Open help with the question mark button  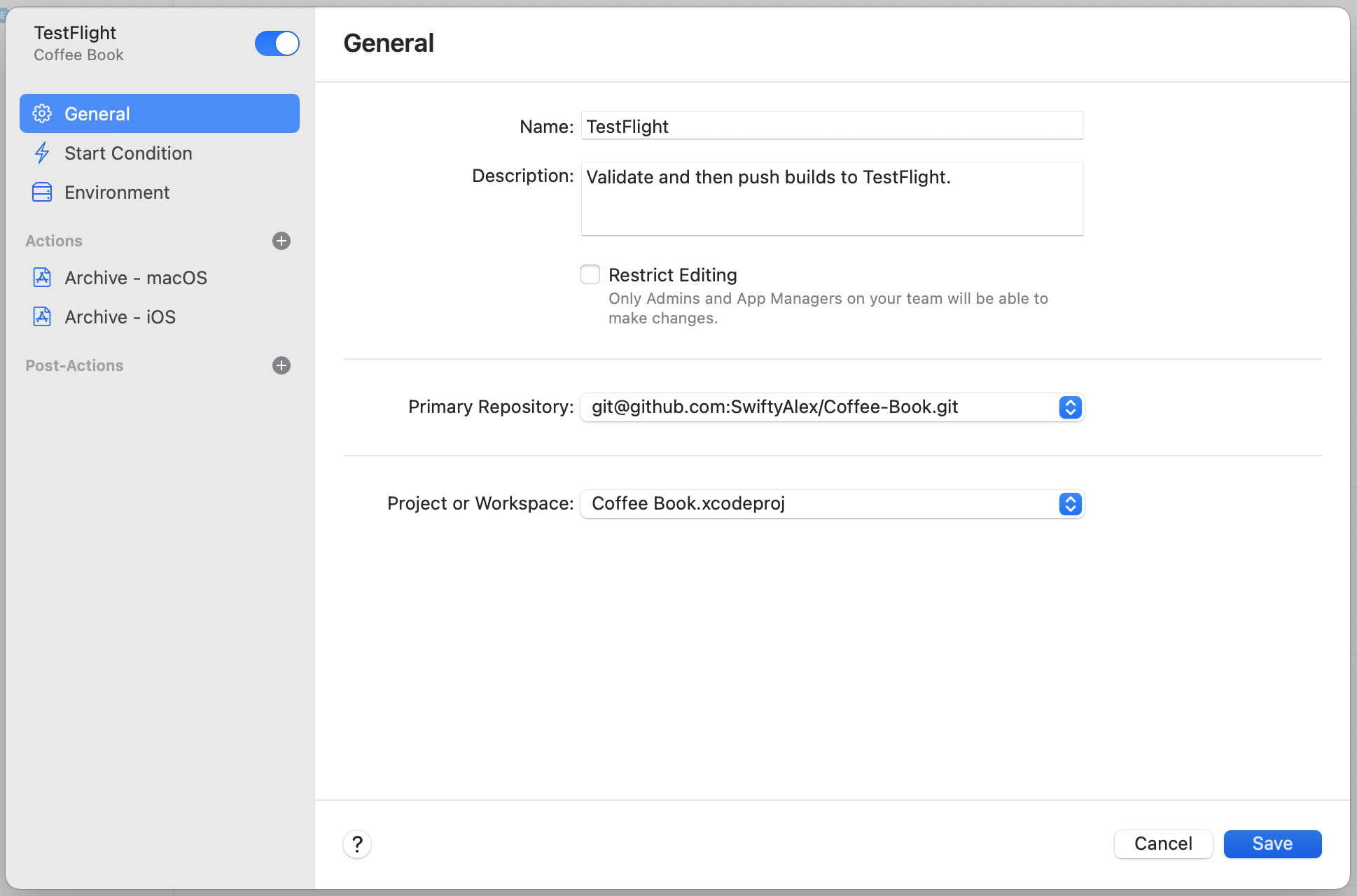tap(357, 844)
